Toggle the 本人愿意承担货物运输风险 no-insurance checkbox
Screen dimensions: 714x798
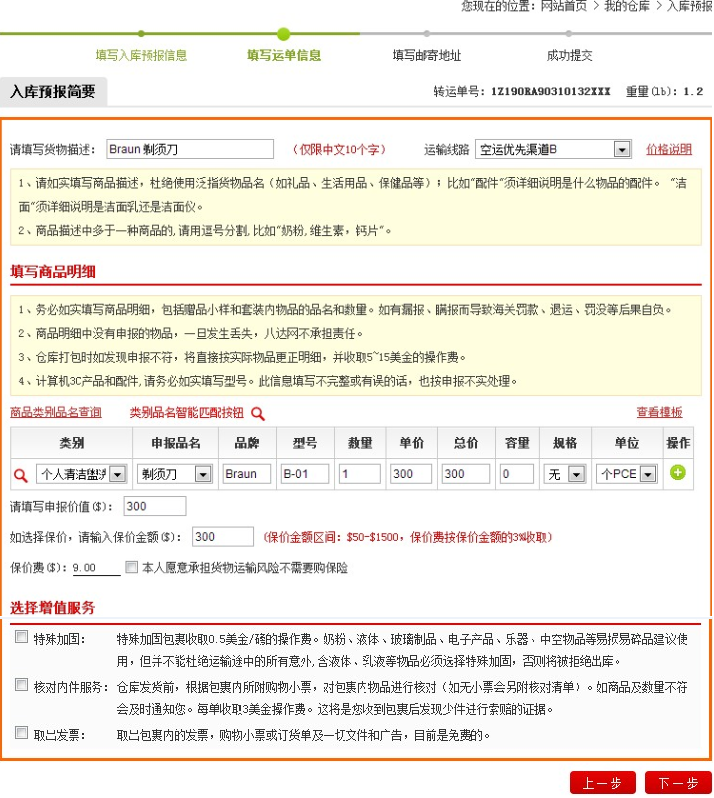click(132, 567)
